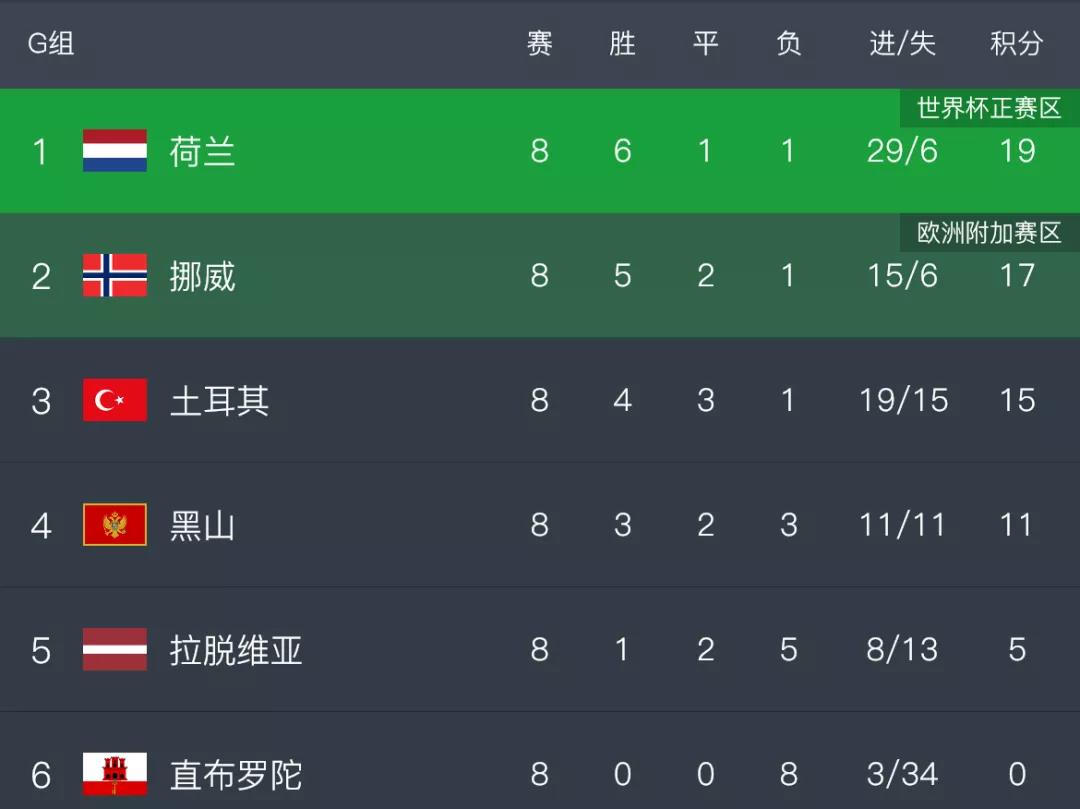1080x809 pixels.
Task: Open the 拉脱维亚 team name
Action: click(236, 650)
